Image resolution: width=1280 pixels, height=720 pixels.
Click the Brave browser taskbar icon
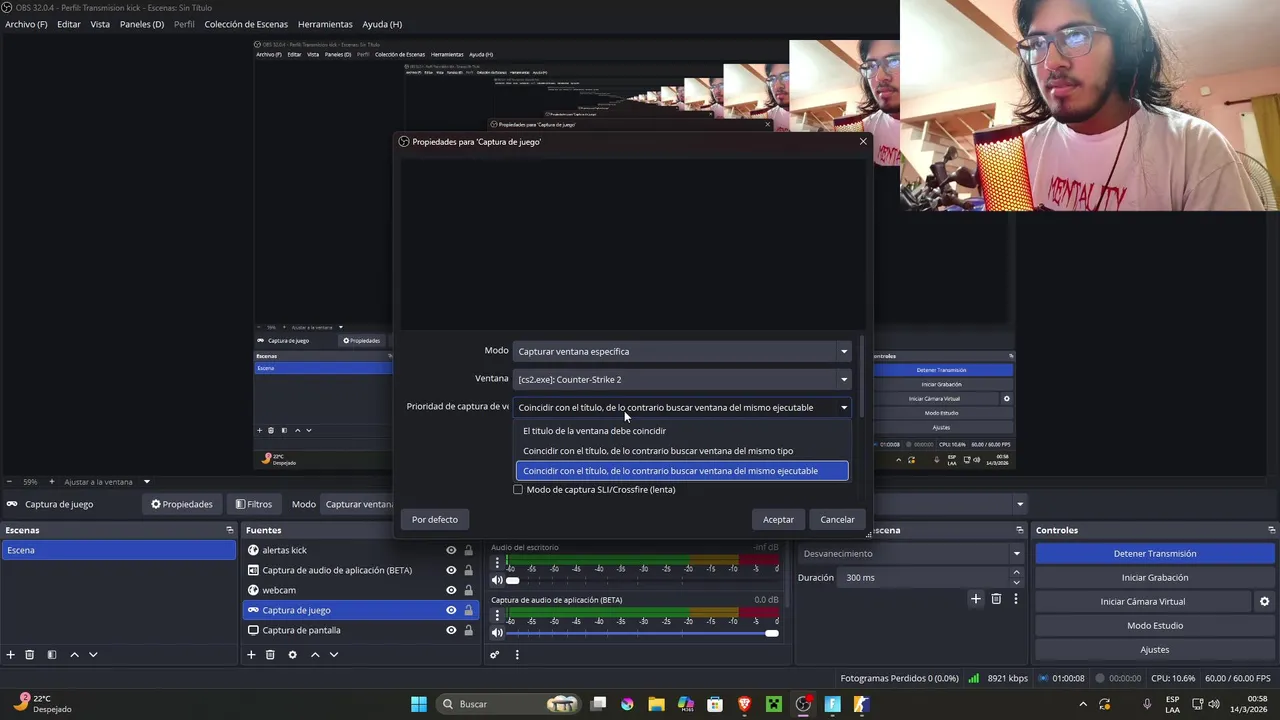[744, 704]
